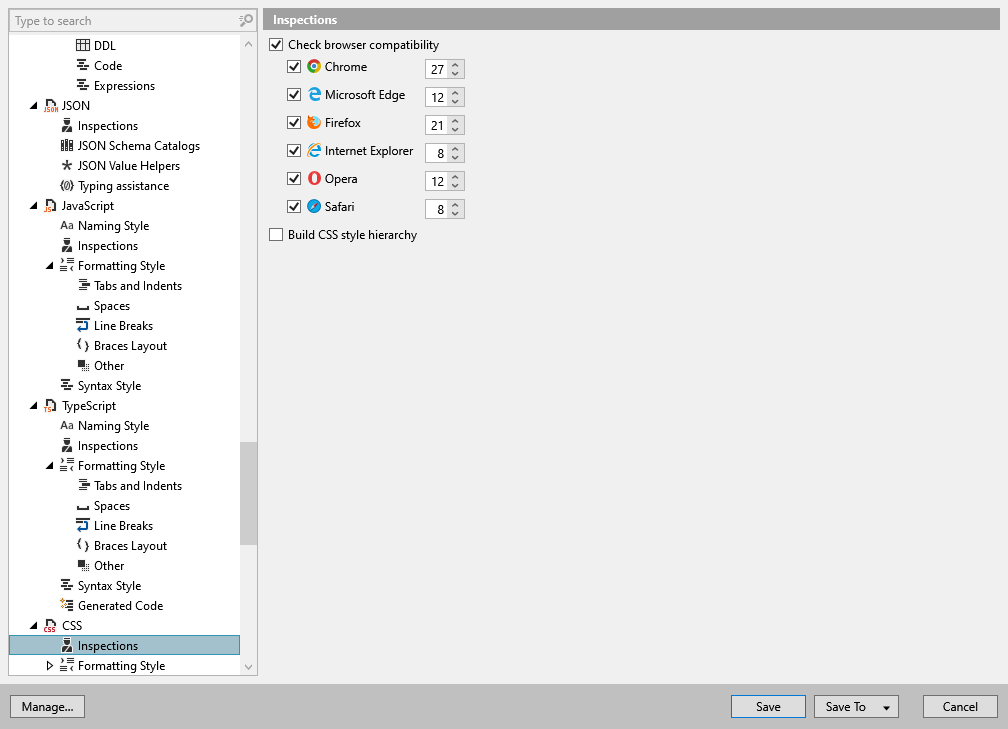The image size is (1008, 729).
Task: Collapse the TypeScript tree node
Action: (x=33, y=406)
